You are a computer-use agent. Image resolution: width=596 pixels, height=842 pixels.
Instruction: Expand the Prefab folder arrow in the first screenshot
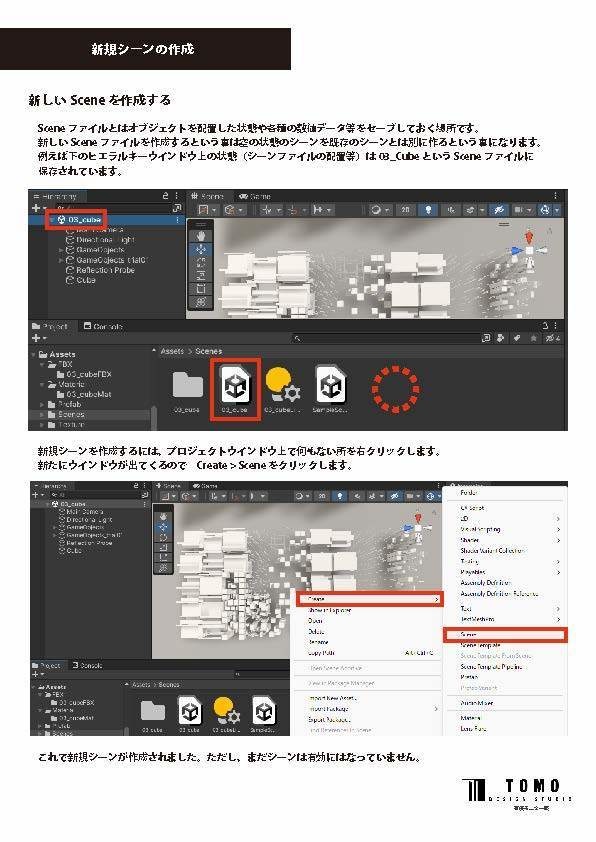[42, 404]
